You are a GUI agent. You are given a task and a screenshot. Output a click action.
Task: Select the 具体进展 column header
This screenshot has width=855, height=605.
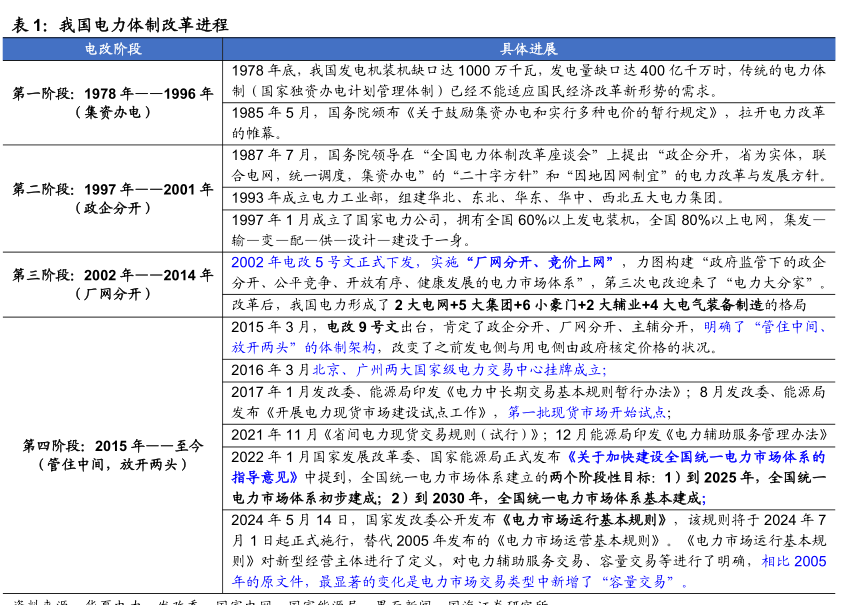tap(528, 49)
